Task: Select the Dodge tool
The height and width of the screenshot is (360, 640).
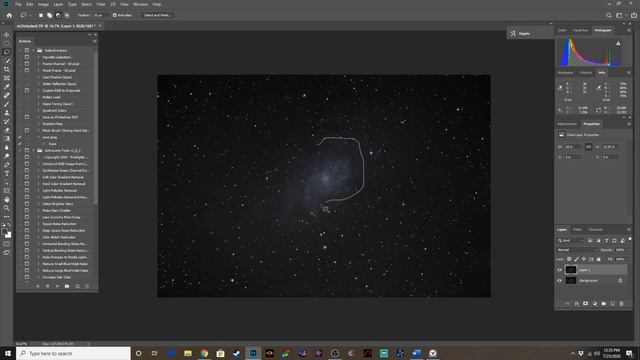Action: (x=7, y=156)
